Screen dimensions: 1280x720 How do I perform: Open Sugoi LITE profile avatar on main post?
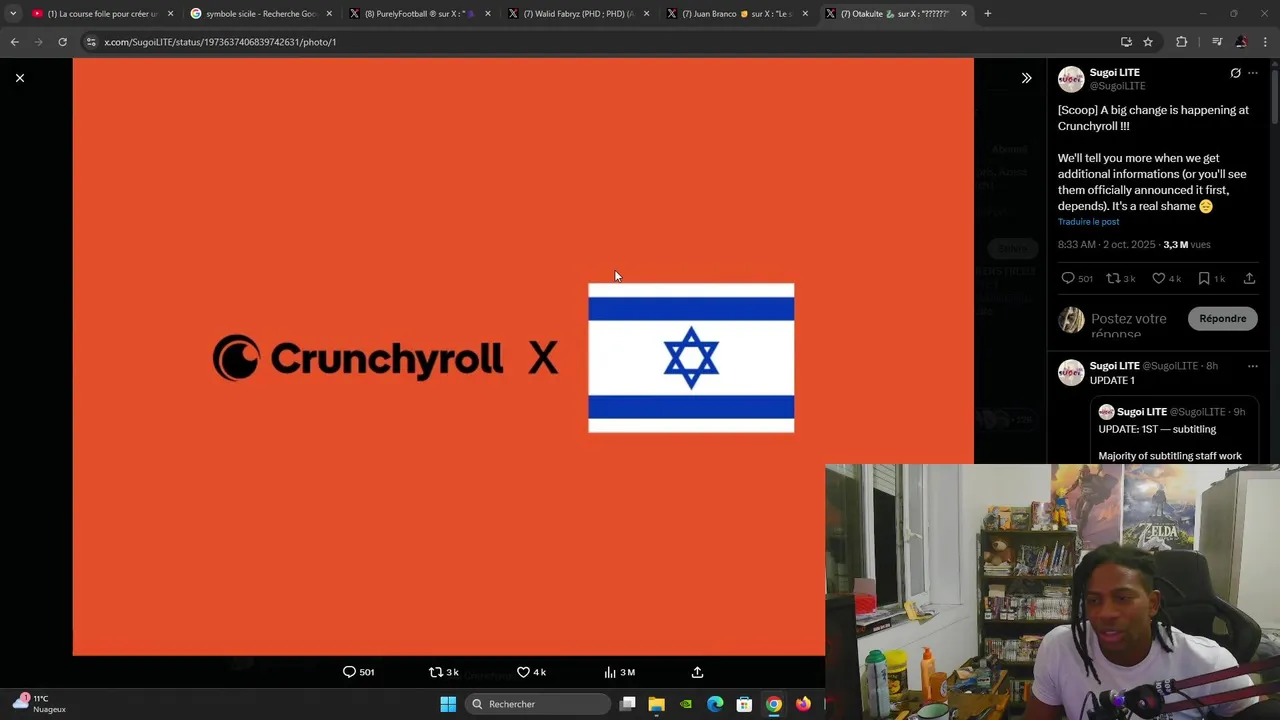click(1071, 79)
